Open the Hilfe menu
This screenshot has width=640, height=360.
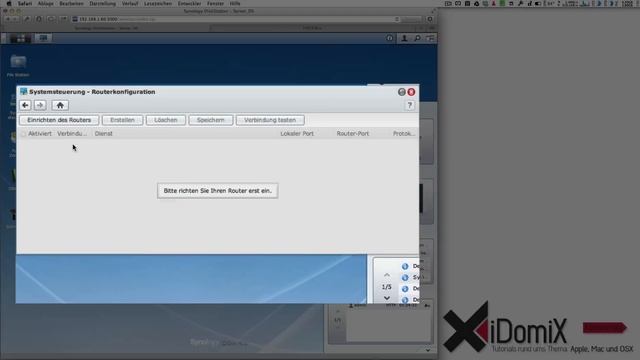click(x=235, y=3)
